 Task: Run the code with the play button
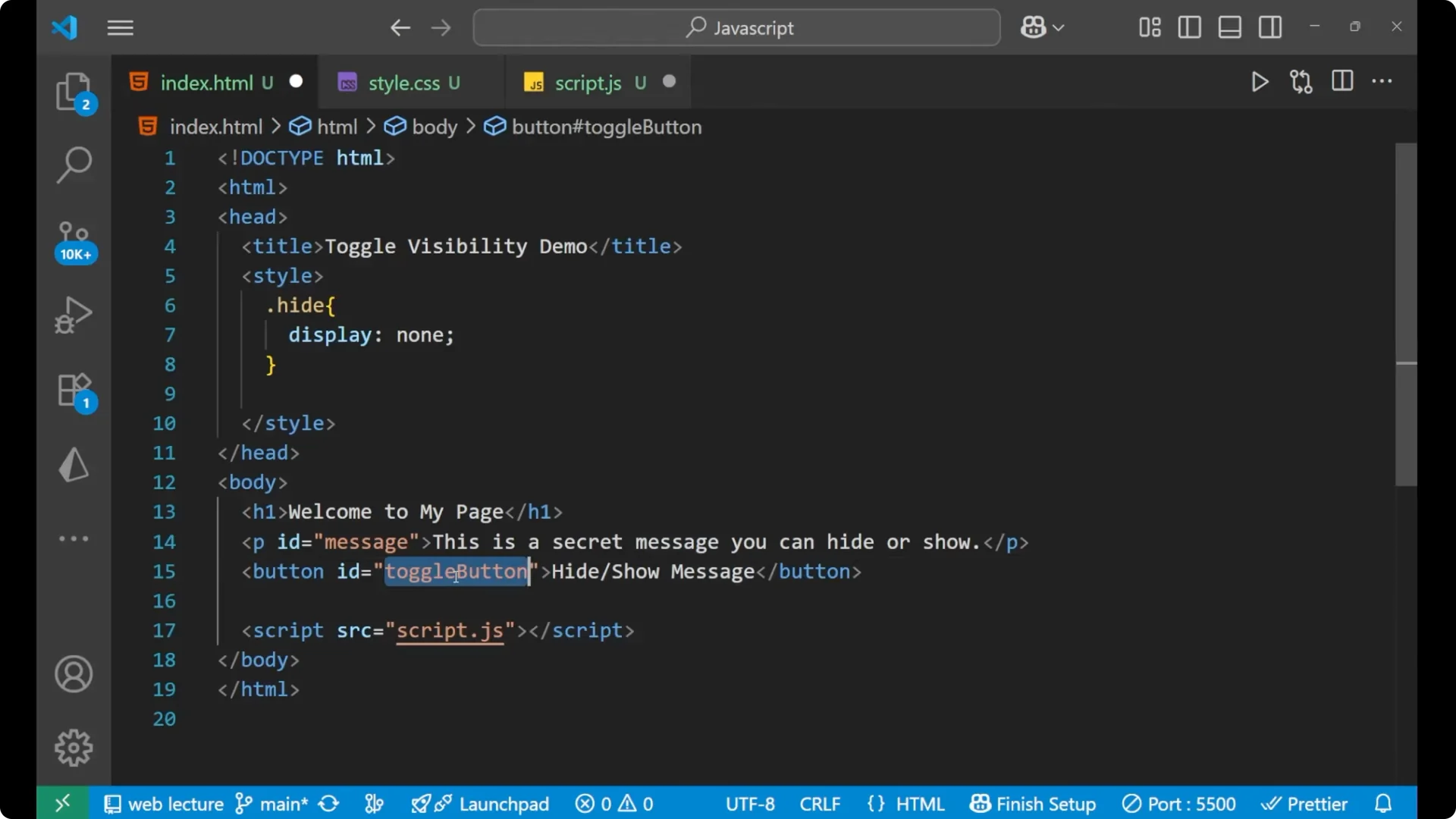tap(1259, 82)
